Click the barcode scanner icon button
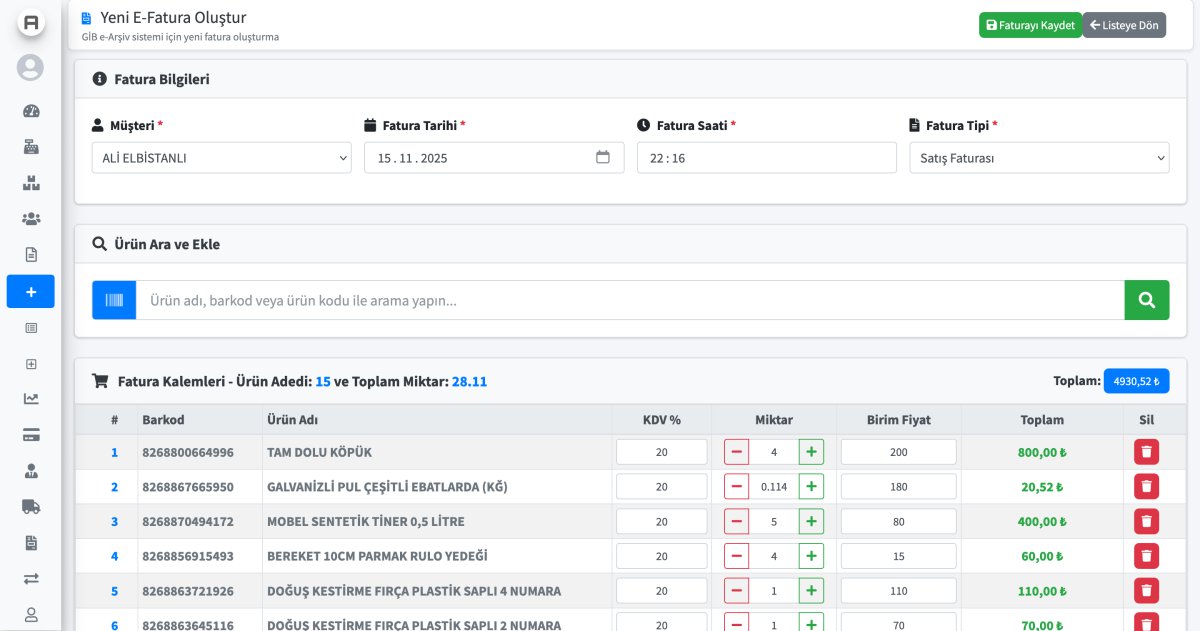The image size is (1200, 631). click(114, 300)
